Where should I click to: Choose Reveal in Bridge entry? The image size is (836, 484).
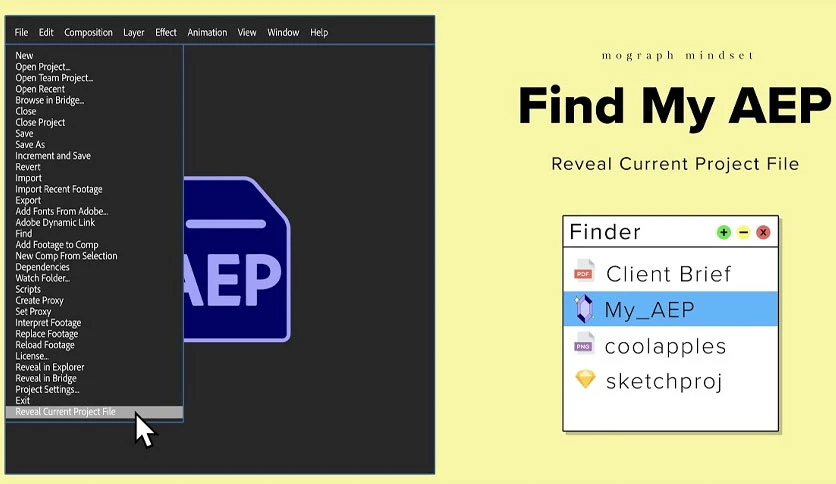46,378
